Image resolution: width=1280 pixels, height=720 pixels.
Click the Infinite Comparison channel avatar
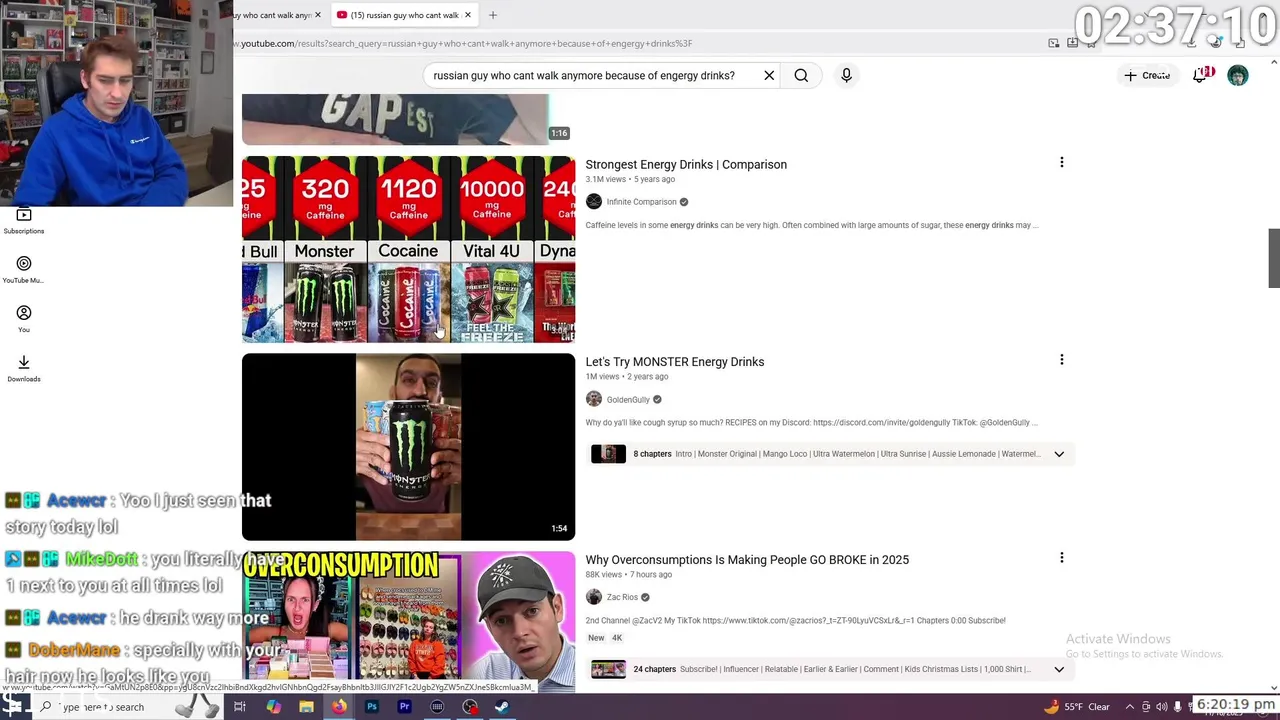pyautogui.click(x=594, y=201)
